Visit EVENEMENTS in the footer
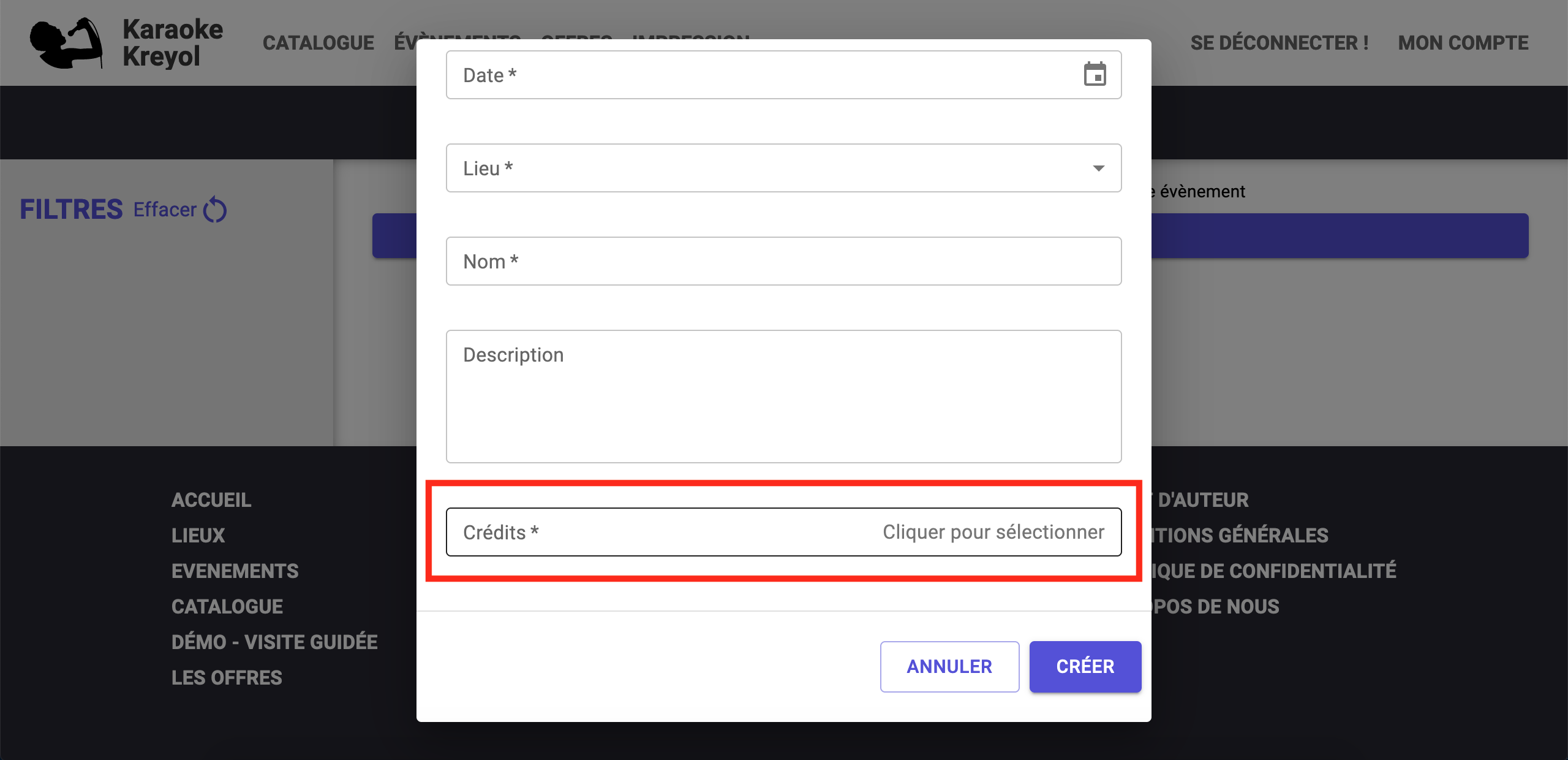The width and height of the screenshot is (1568, 760). 235,571
